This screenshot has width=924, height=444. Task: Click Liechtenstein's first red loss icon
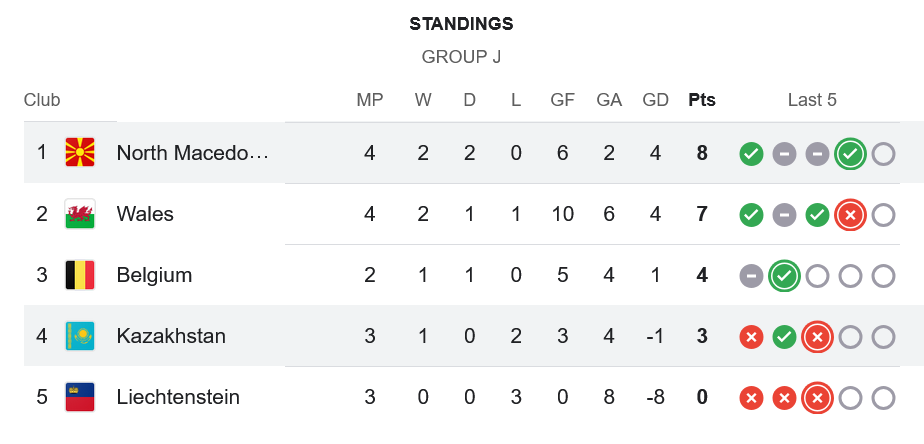pos(751,398)
